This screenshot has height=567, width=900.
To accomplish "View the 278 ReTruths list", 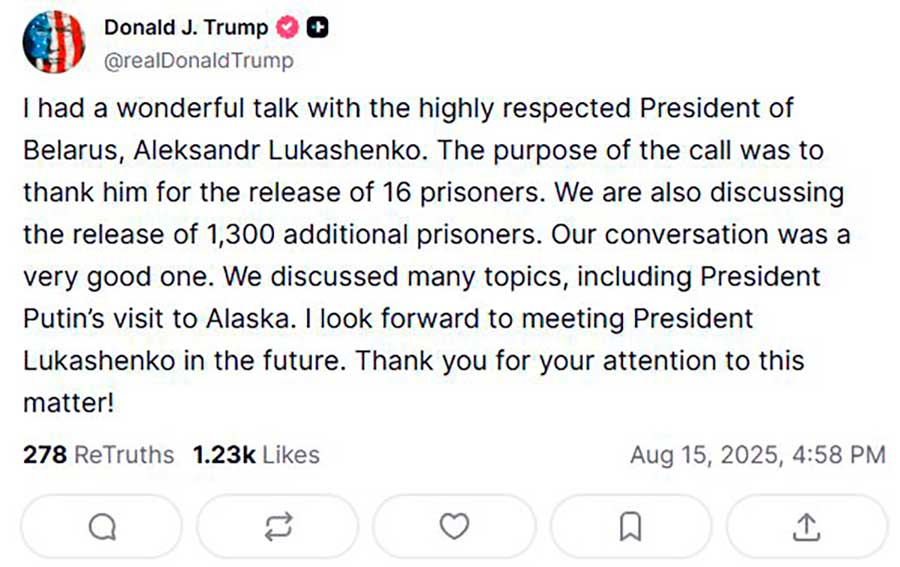I will [98, 455].
